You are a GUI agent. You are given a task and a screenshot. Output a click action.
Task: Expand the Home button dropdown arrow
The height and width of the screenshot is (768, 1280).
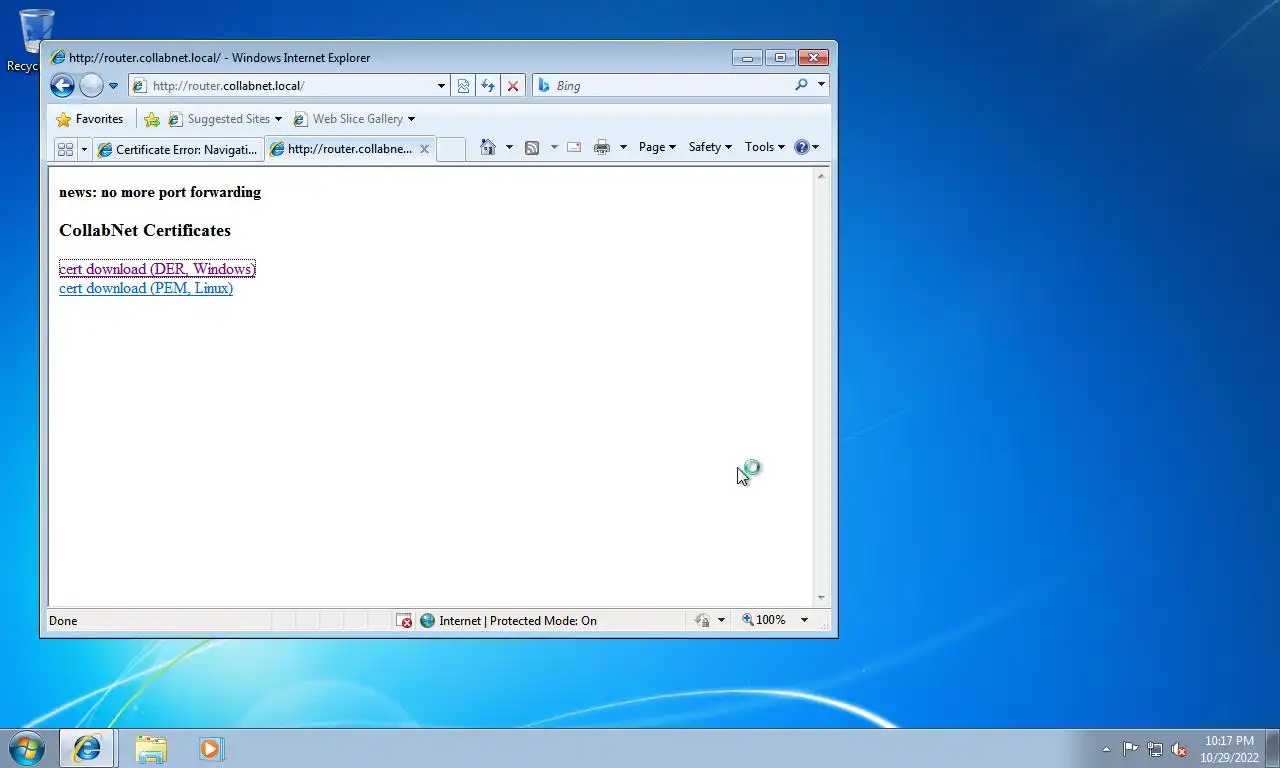[x=509, y=147]
